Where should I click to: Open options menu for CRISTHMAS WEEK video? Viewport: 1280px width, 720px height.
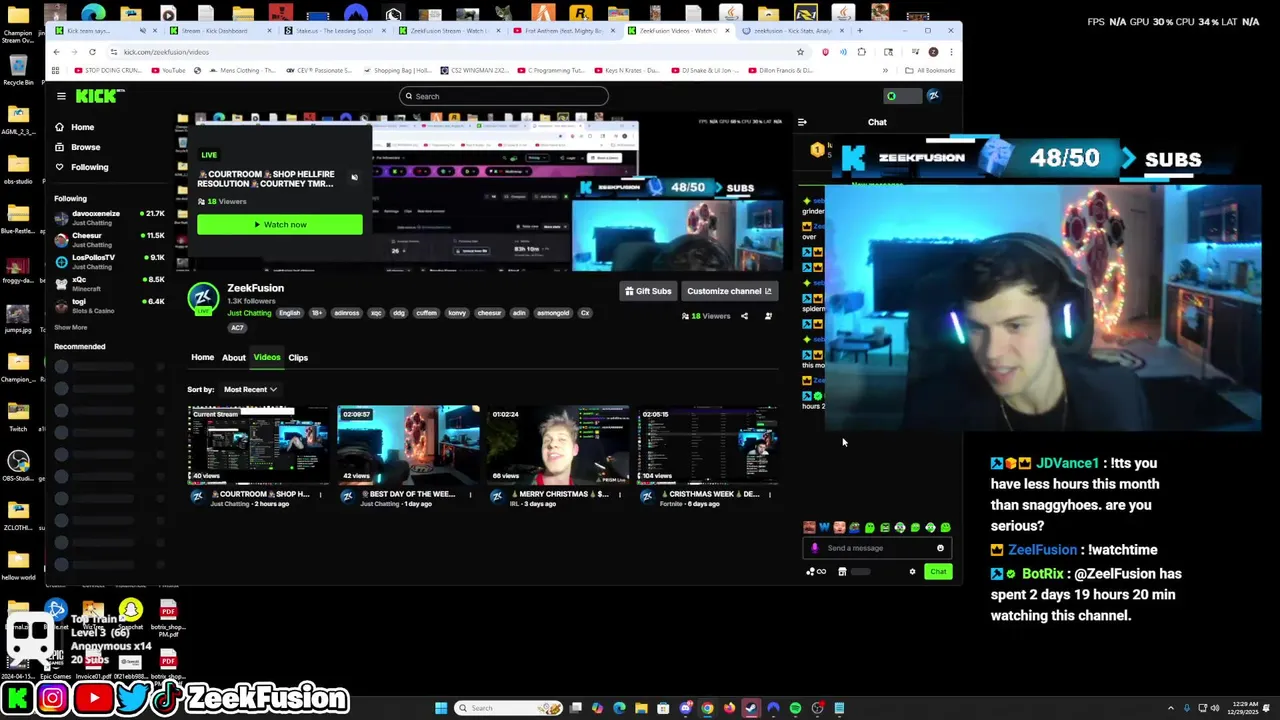(770, 494)
